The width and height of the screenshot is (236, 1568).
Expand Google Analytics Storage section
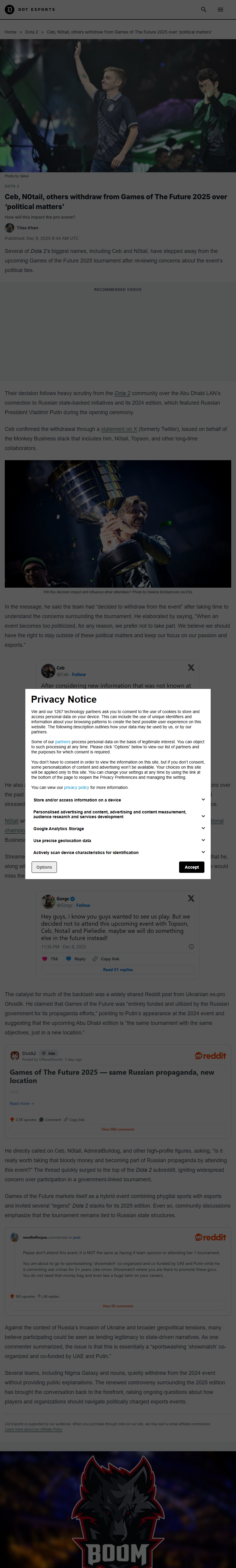[x=203, y=828]
